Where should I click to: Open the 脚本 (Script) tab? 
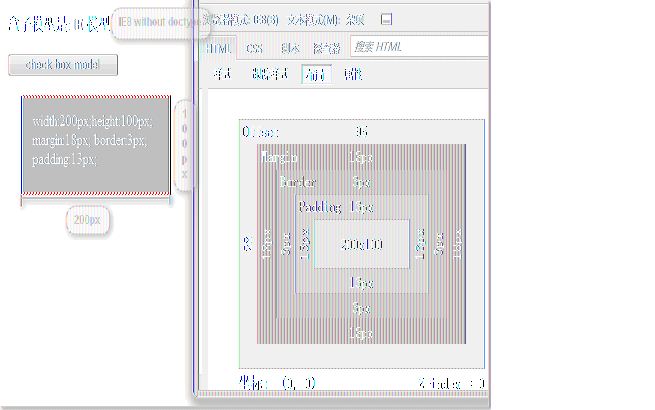290,48
